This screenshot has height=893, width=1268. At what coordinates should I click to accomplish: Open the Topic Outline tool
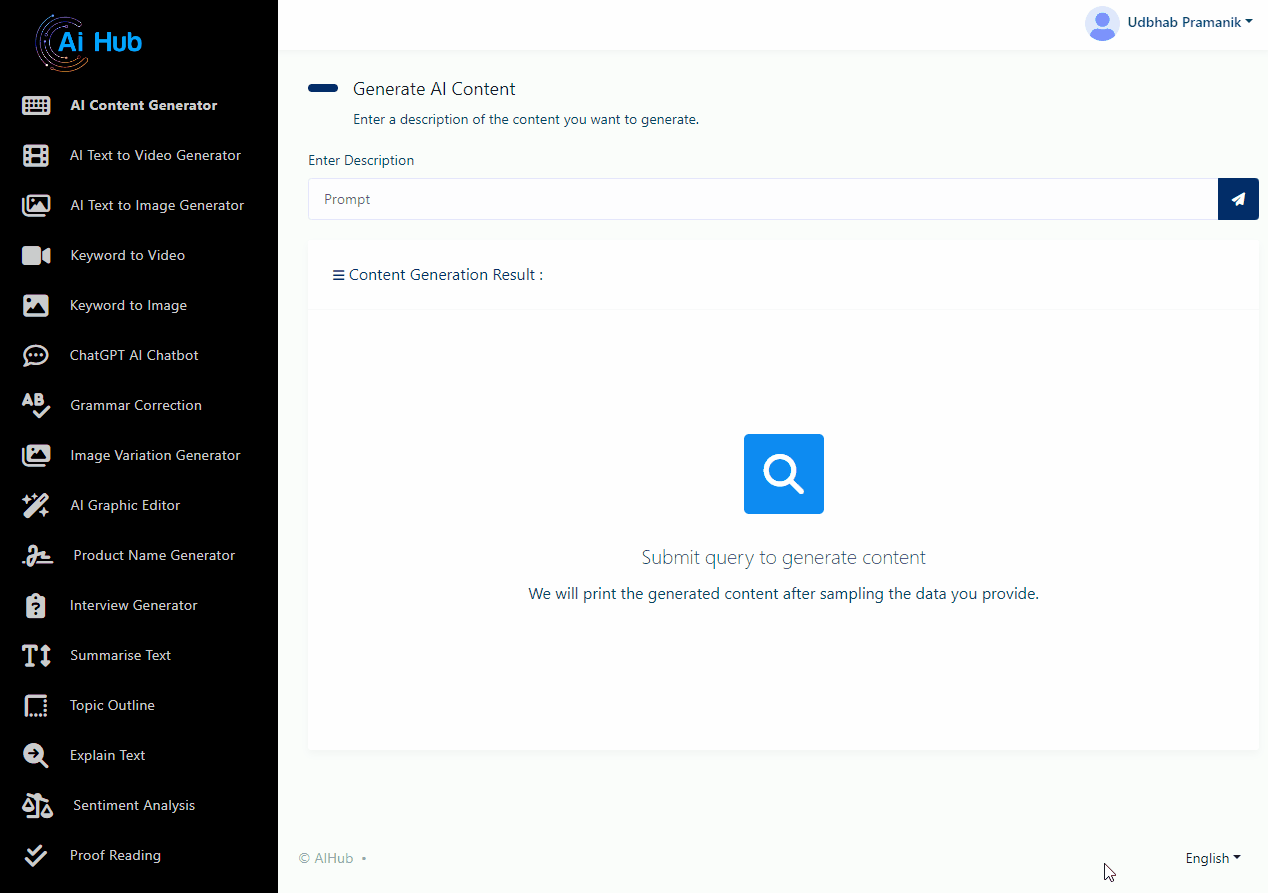112,705
